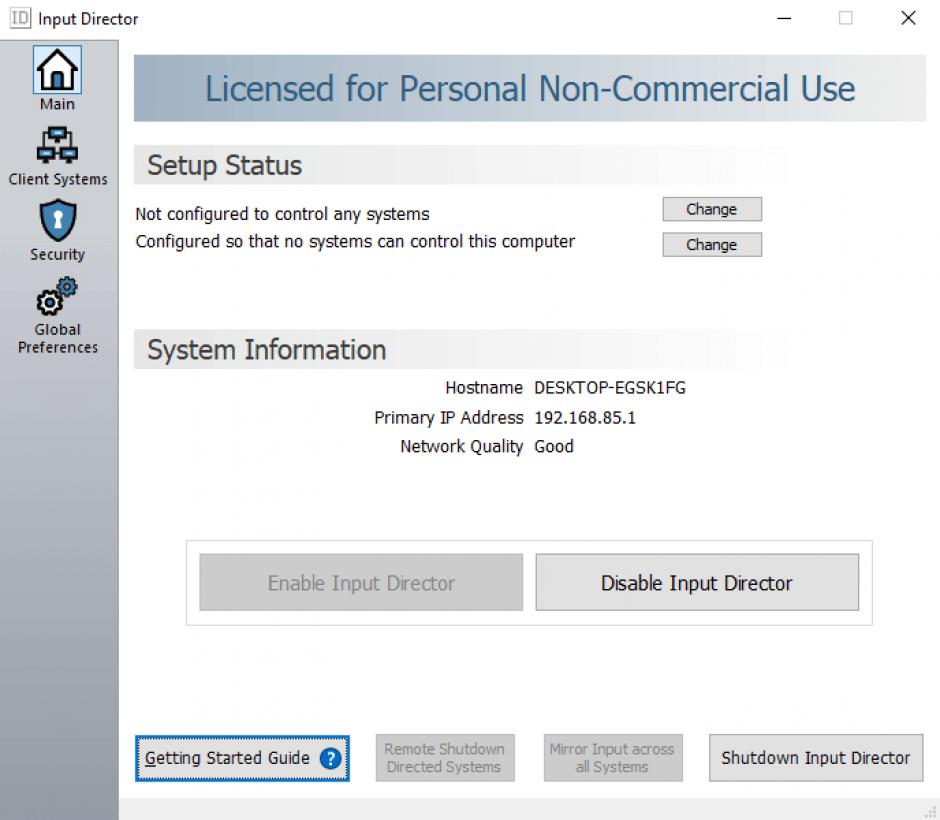Click Shutdown Input Director button
This screenshot has height=820, width=940.
coord(815,758)
